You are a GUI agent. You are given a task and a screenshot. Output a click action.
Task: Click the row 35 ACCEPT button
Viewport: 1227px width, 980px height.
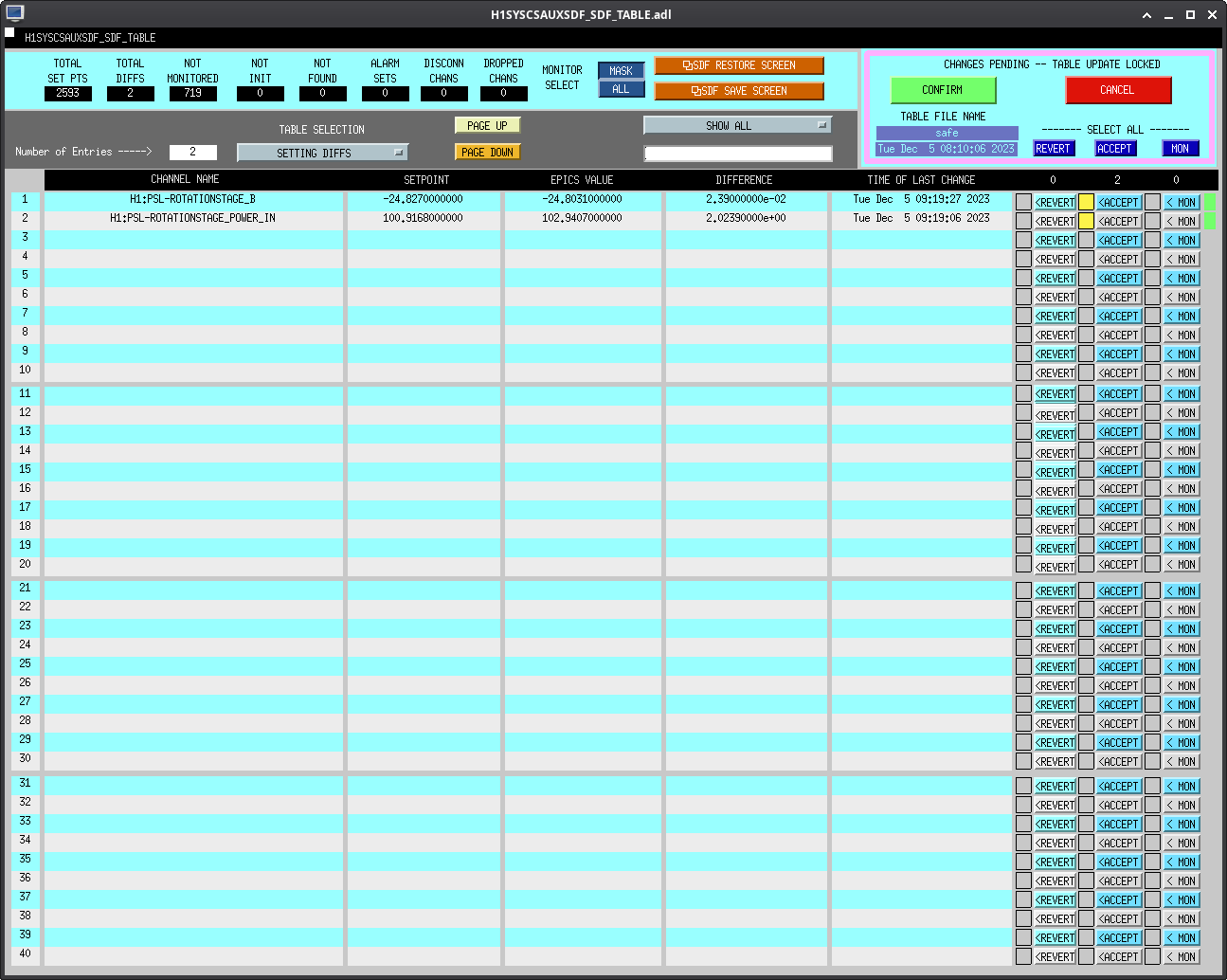[x=1119, y=862]
